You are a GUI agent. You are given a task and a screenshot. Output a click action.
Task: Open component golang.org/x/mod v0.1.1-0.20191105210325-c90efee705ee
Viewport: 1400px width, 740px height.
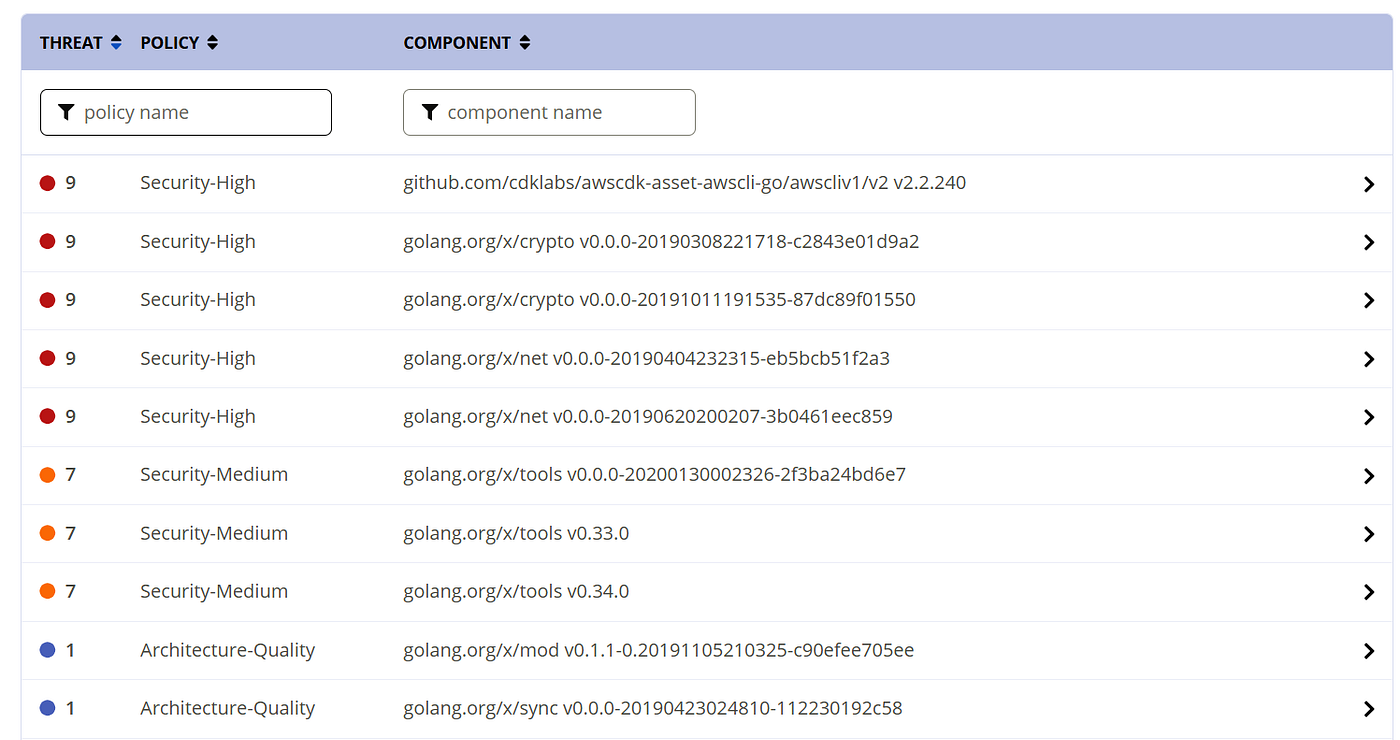658,650
